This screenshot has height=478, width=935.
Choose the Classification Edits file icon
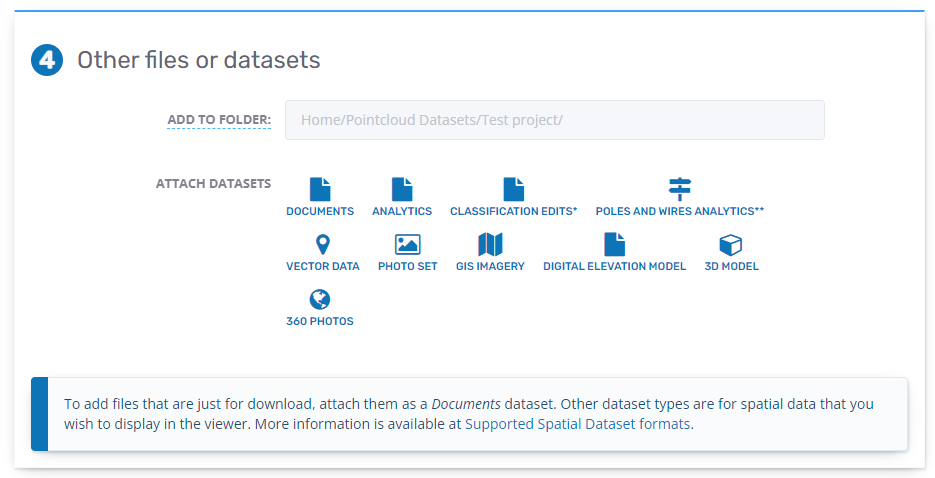pos(514,189)
